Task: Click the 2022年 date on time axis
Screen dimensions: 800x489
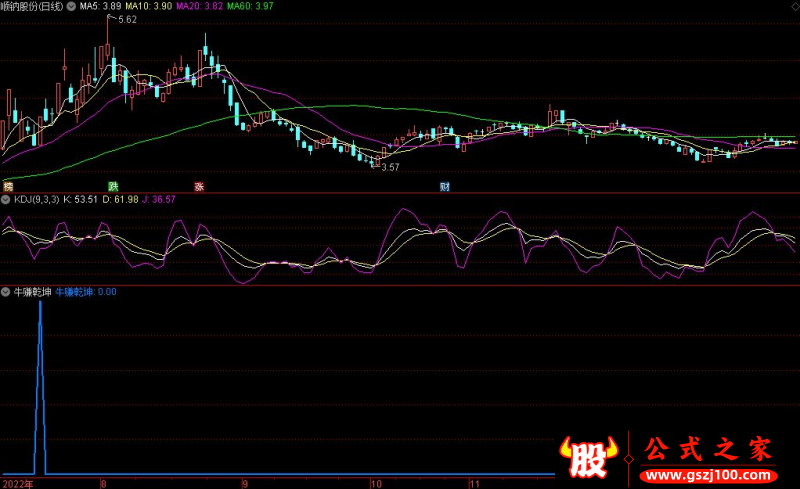Action: point(17,482)
